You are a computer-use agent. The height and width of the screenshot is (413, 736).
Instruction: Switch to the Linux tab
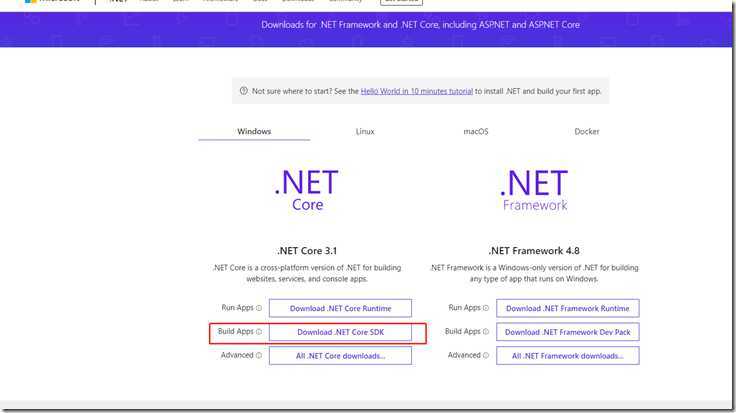(365, 131)
